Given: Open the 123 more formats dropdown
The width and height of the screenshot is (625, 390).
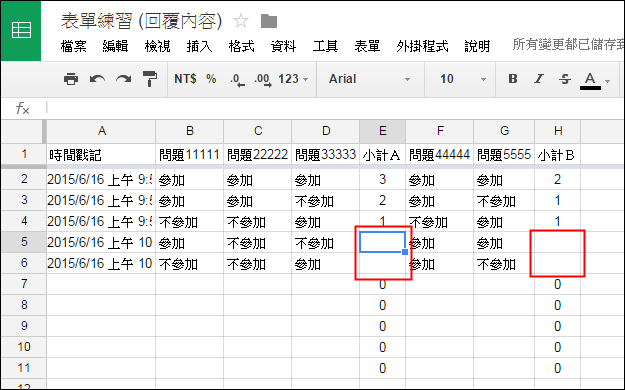Looking at the screenshot, I should [x=293, y=79].
